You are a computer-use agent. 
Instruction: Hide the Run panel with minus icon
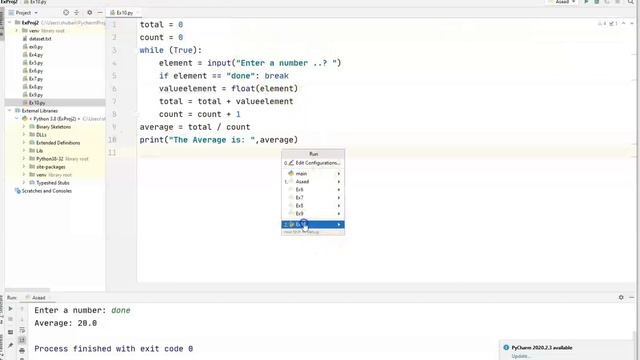[x=631, y=298]
